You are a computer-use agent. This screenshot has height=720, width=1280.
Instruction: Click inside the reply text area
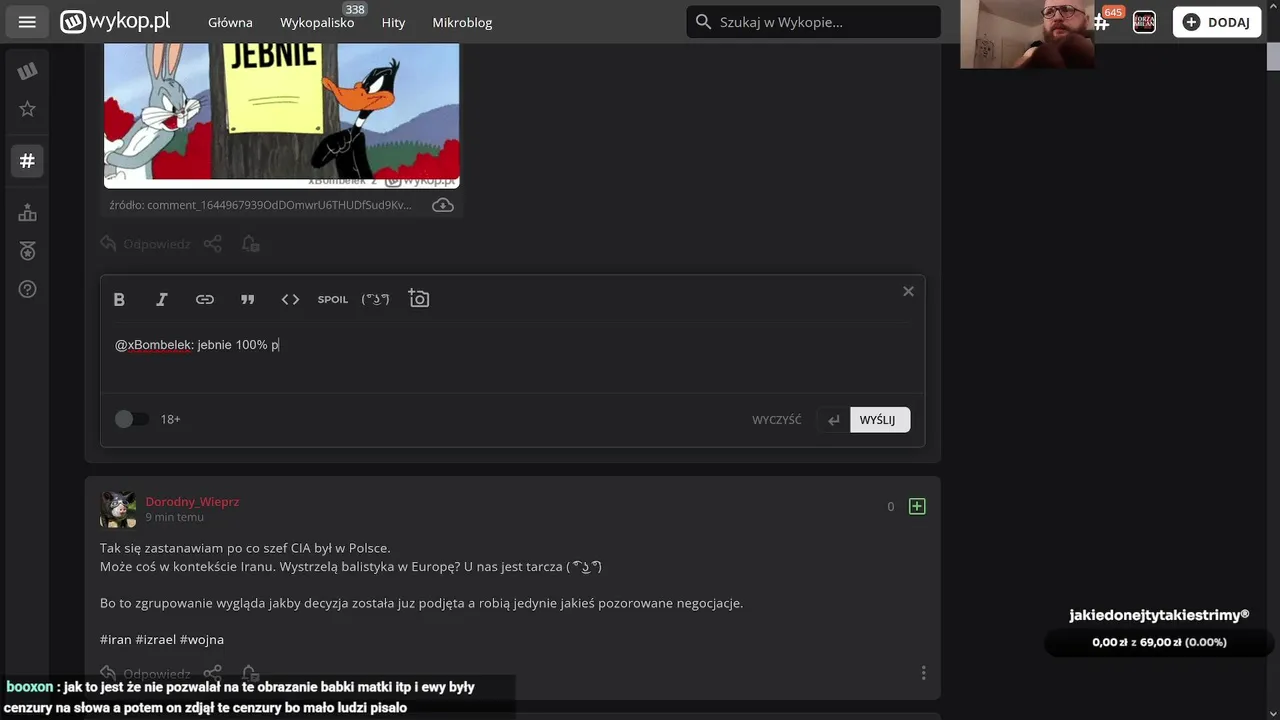coord(512,357)
